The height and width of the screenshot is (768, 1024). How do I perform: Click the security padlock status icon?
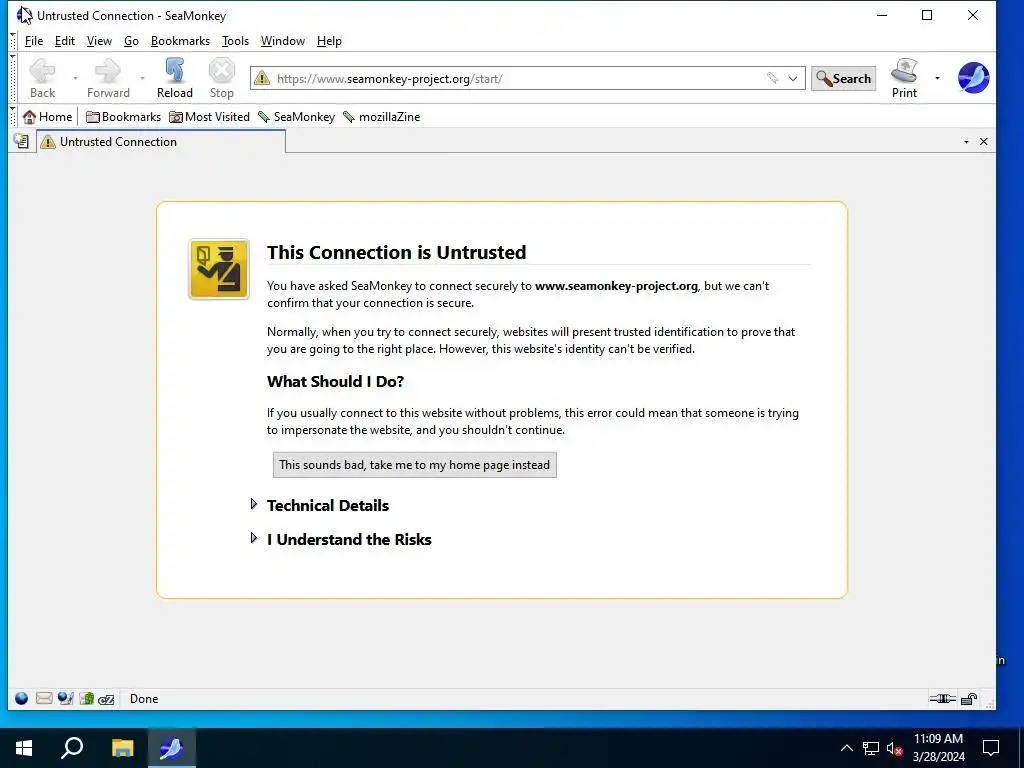tap(969, 699)
